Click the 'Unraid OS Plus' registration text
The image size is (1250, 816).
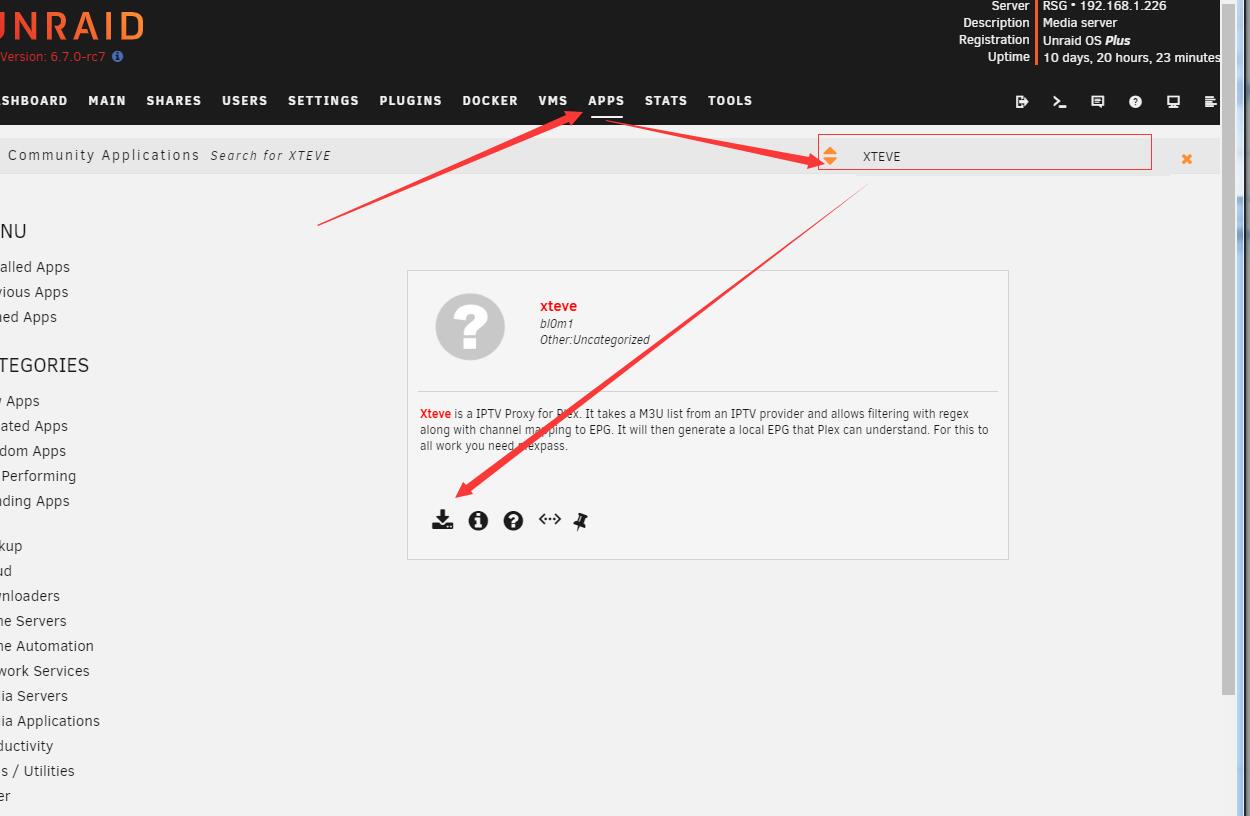1087,41
